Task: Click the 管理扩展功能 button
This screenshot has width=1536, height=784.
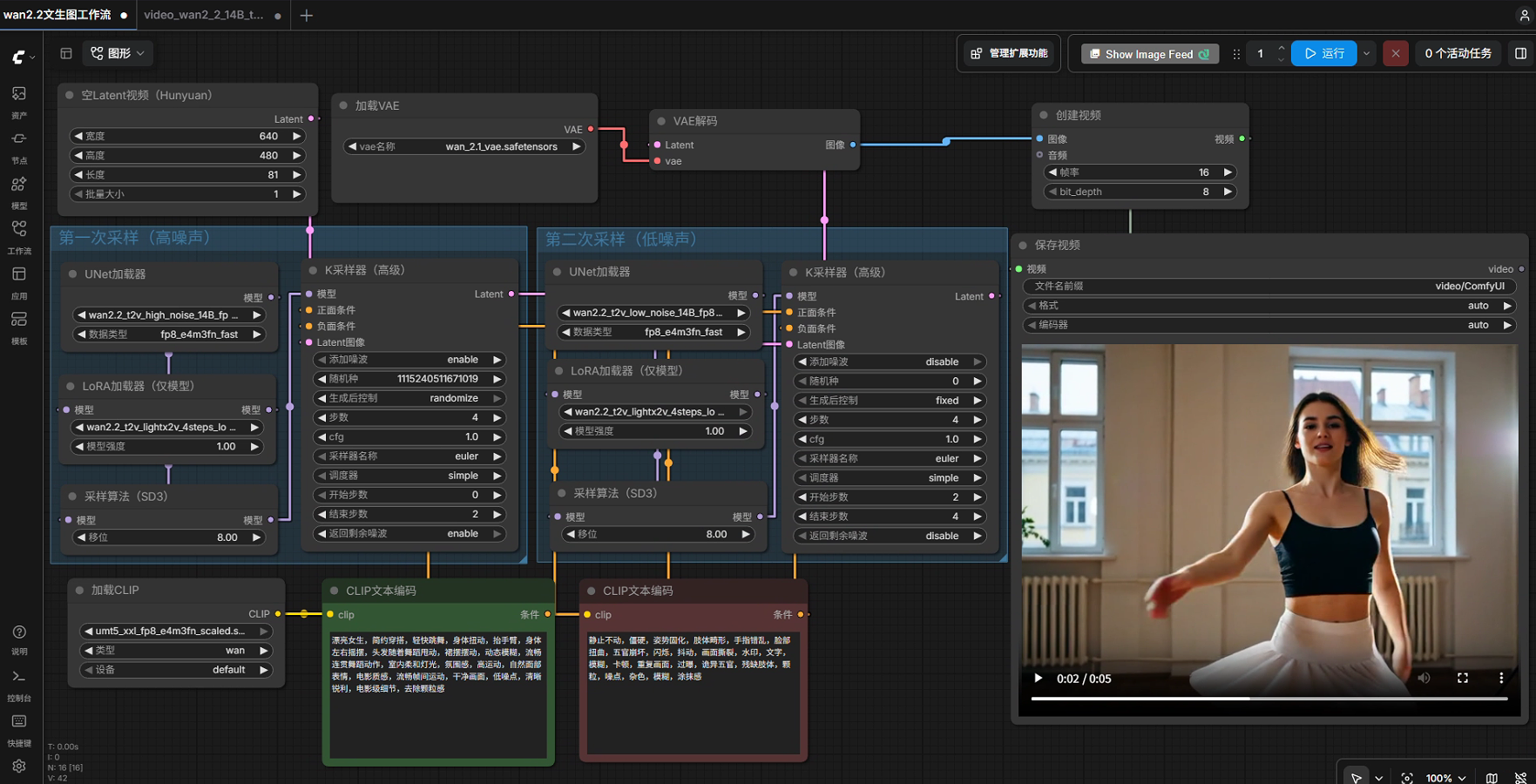Action: pyautogui.click(x=1008, y=53)
